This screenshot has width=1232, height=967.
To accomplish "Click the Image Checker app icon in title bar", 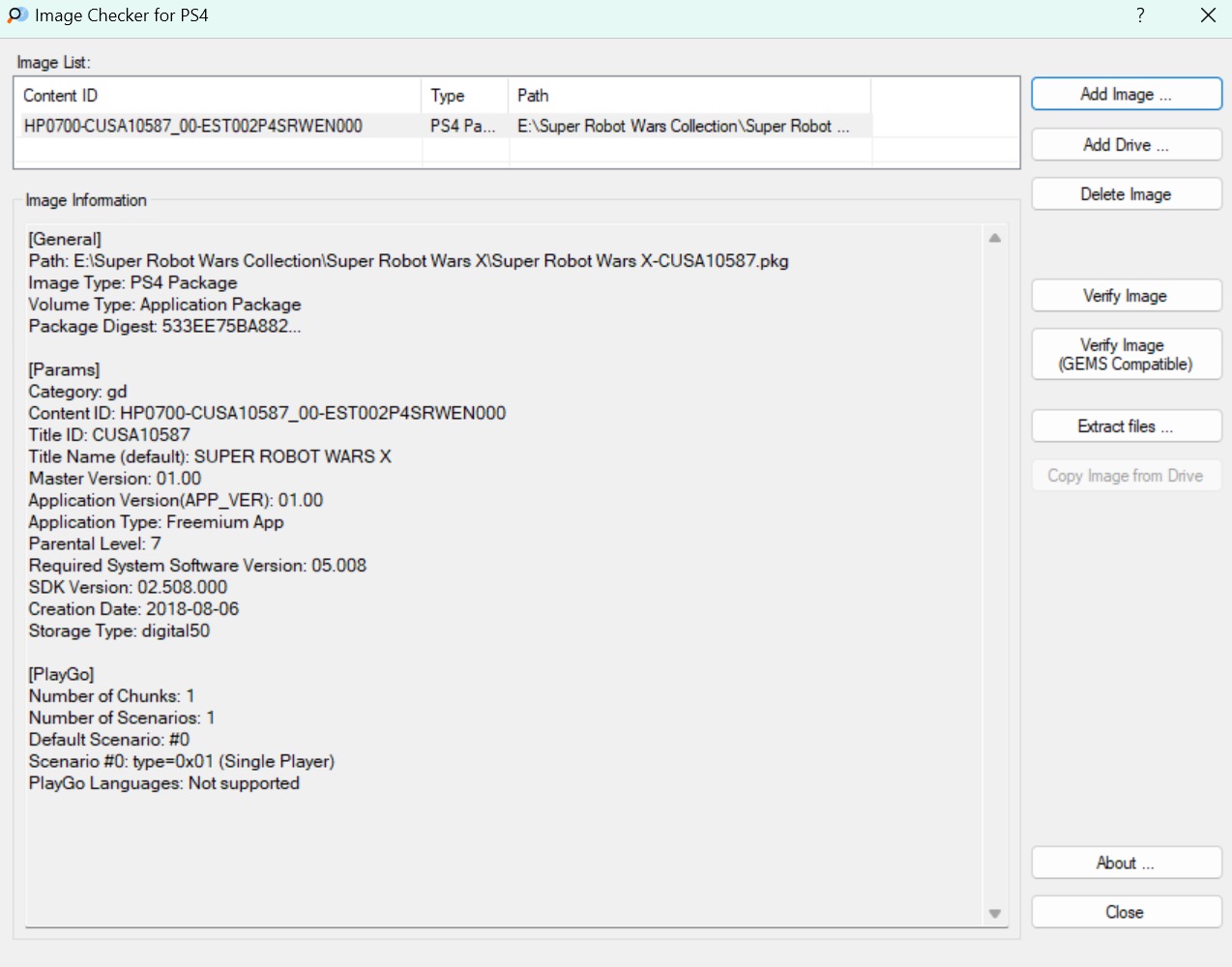I will (17, 15).
